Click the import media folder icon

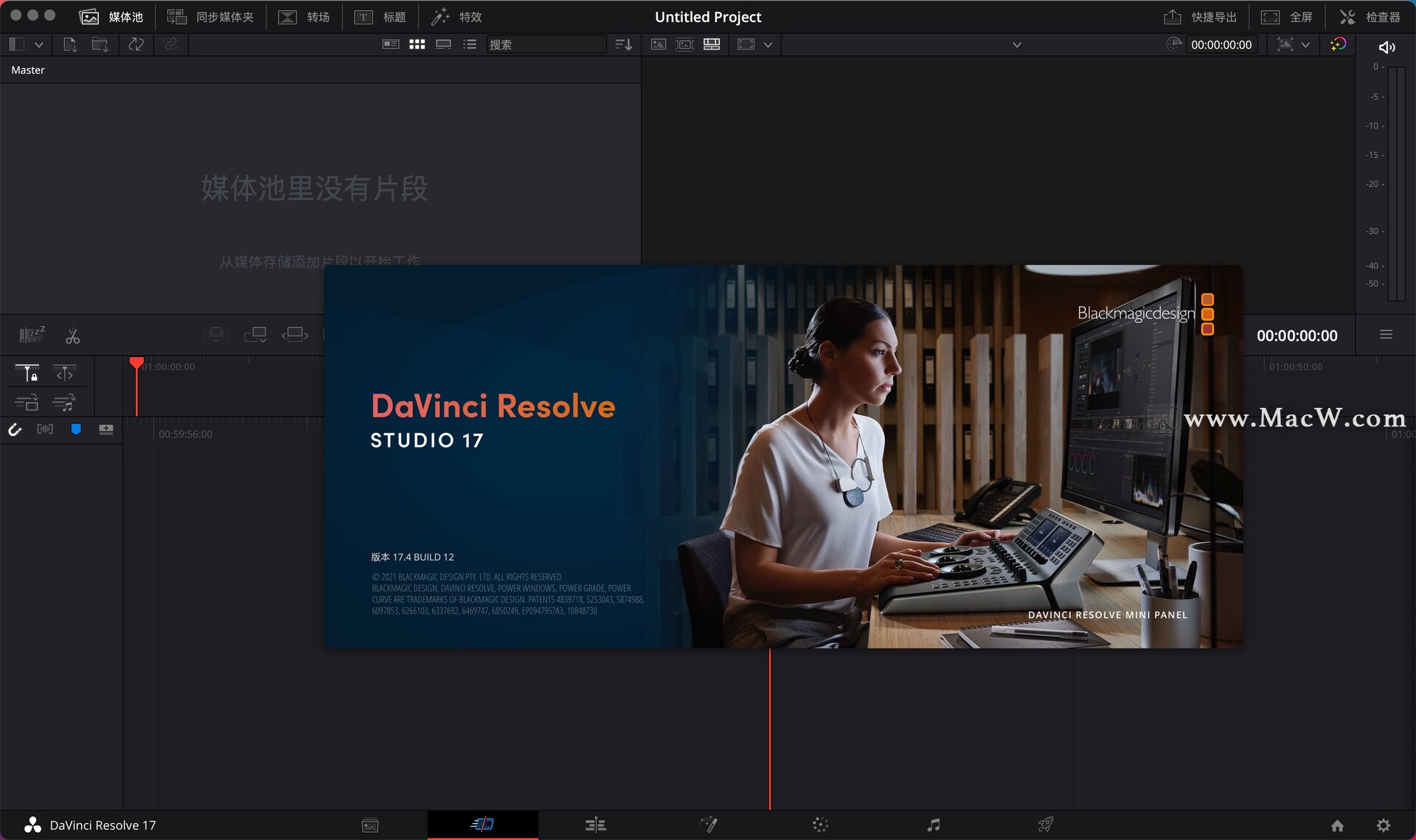point(100,44)
